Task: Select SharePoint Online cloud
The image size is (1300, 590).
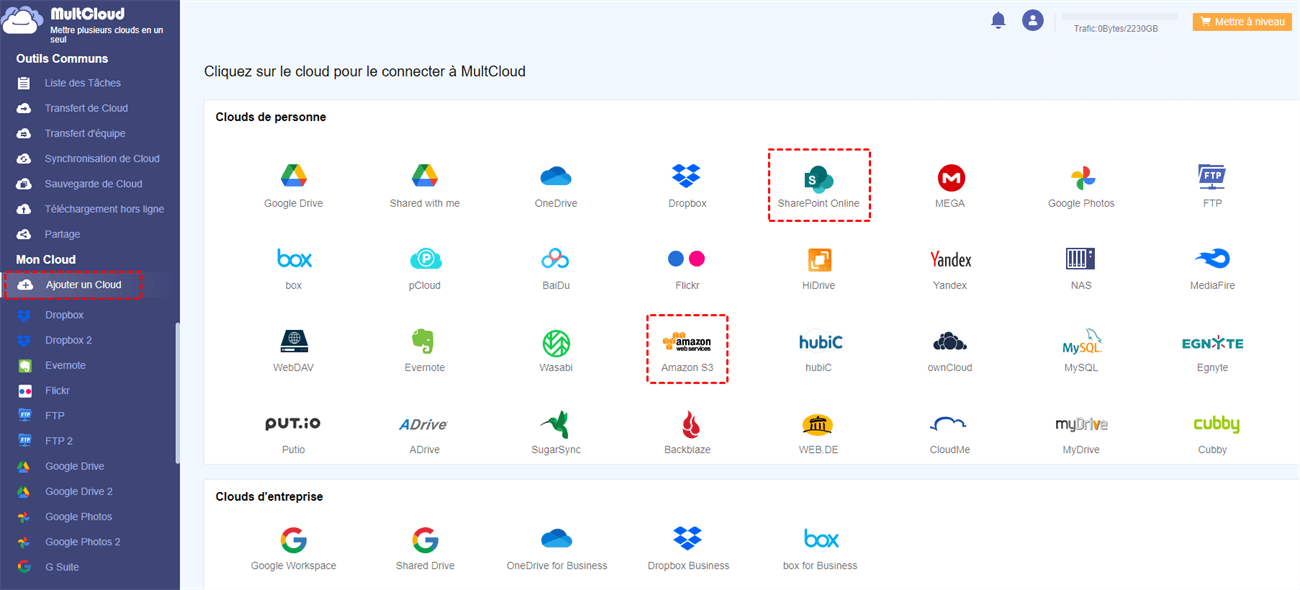Action: pos(819,186)
